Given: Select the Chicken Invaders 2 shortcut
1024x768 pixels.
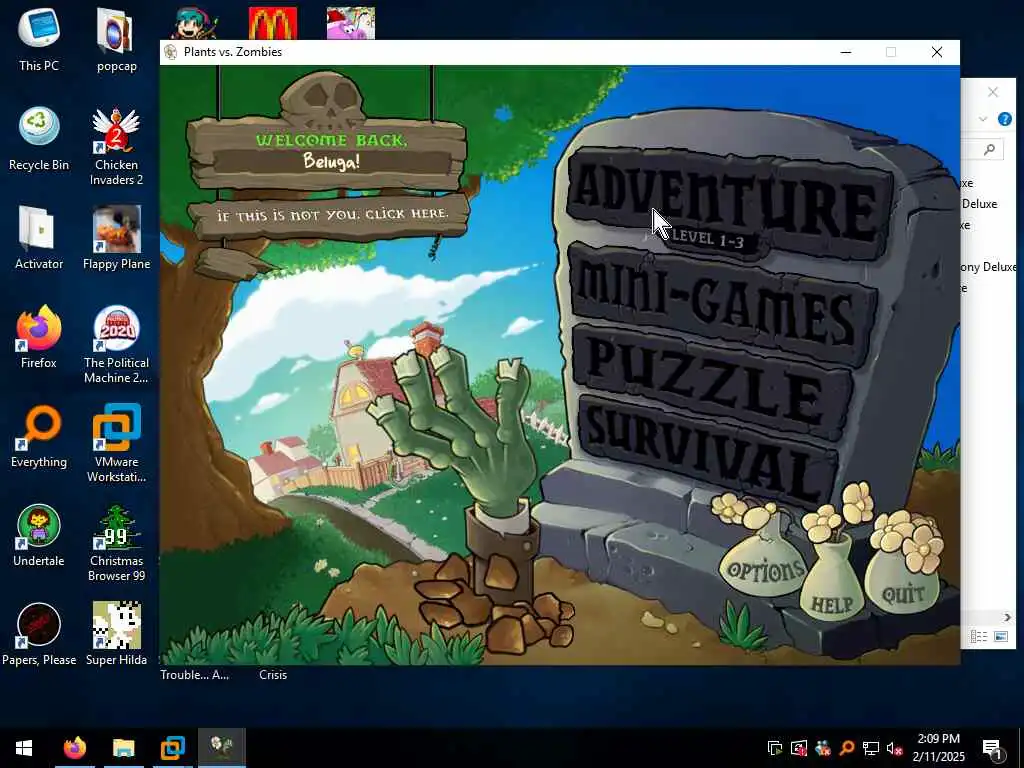Looking at the screenshot, I should click(x=116, y=146).
